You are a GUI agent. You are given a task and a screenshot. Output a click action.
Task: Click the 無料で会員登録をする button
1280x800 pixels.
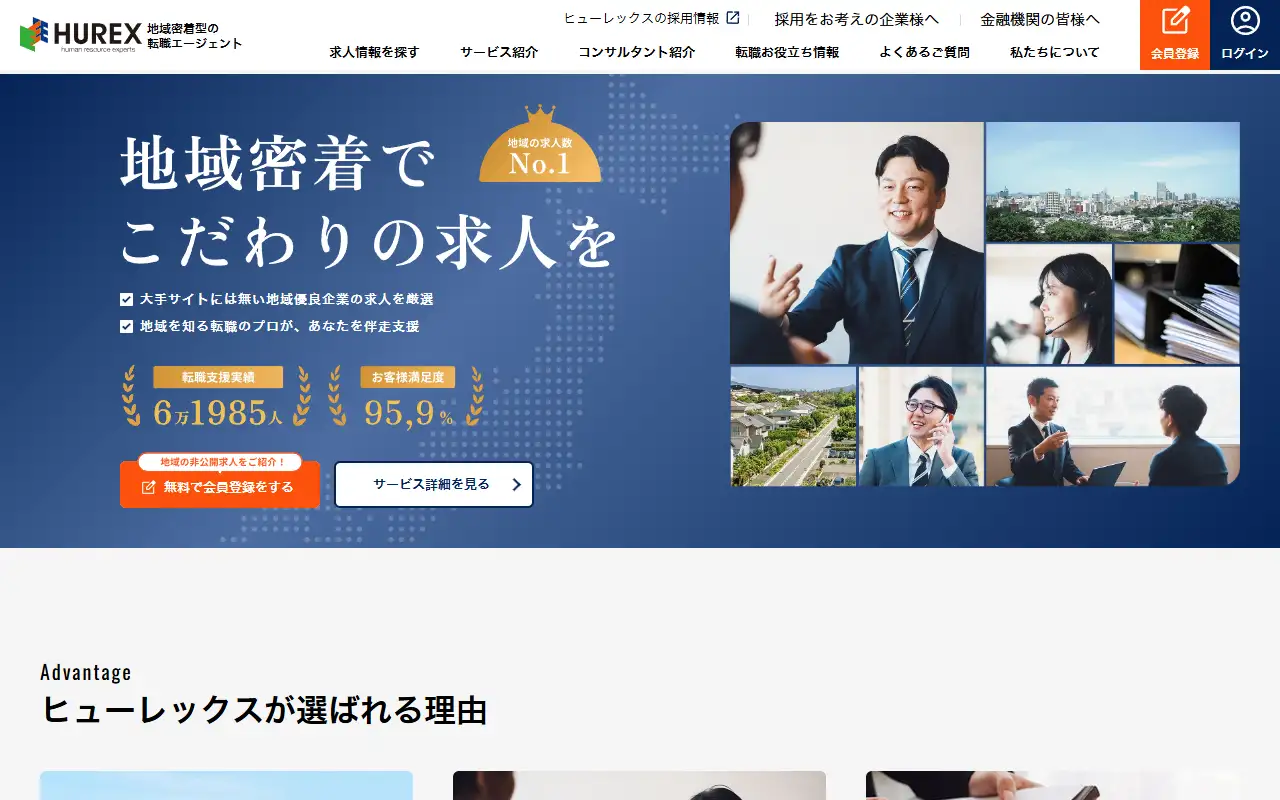[x=220, y=485]
